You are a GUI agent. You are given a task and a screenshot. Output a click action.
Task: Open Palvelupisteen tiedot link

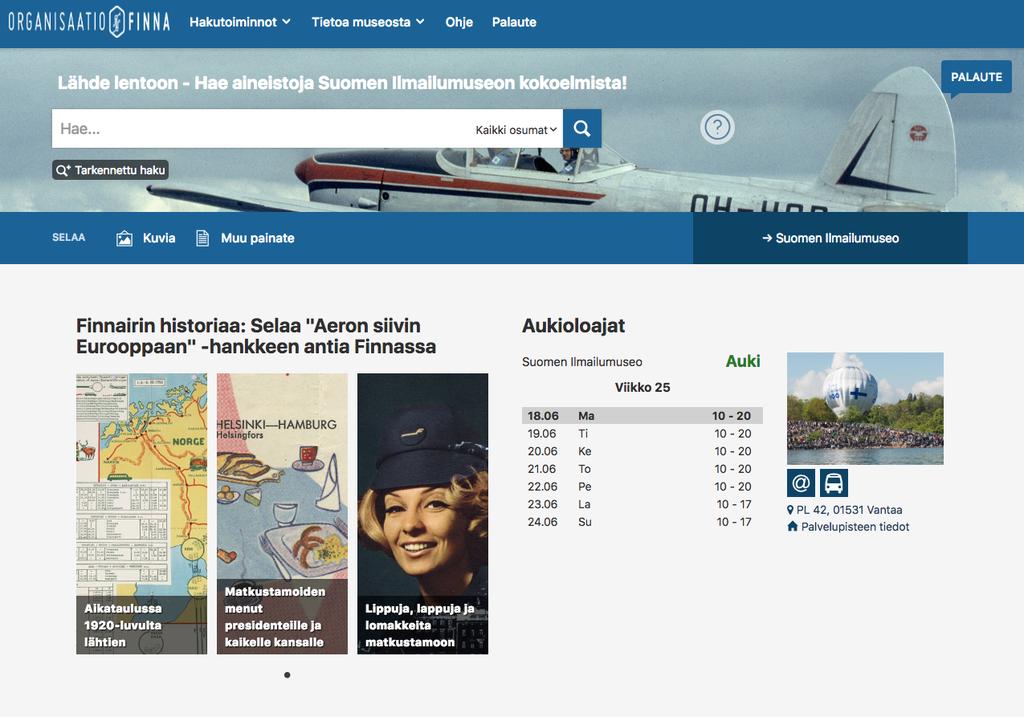(x=855, y=526)
